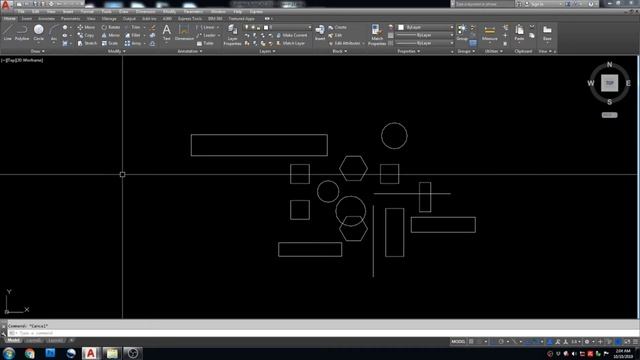640x360 pixels.
Task: Click the command line input field
Action: point(322,333)
